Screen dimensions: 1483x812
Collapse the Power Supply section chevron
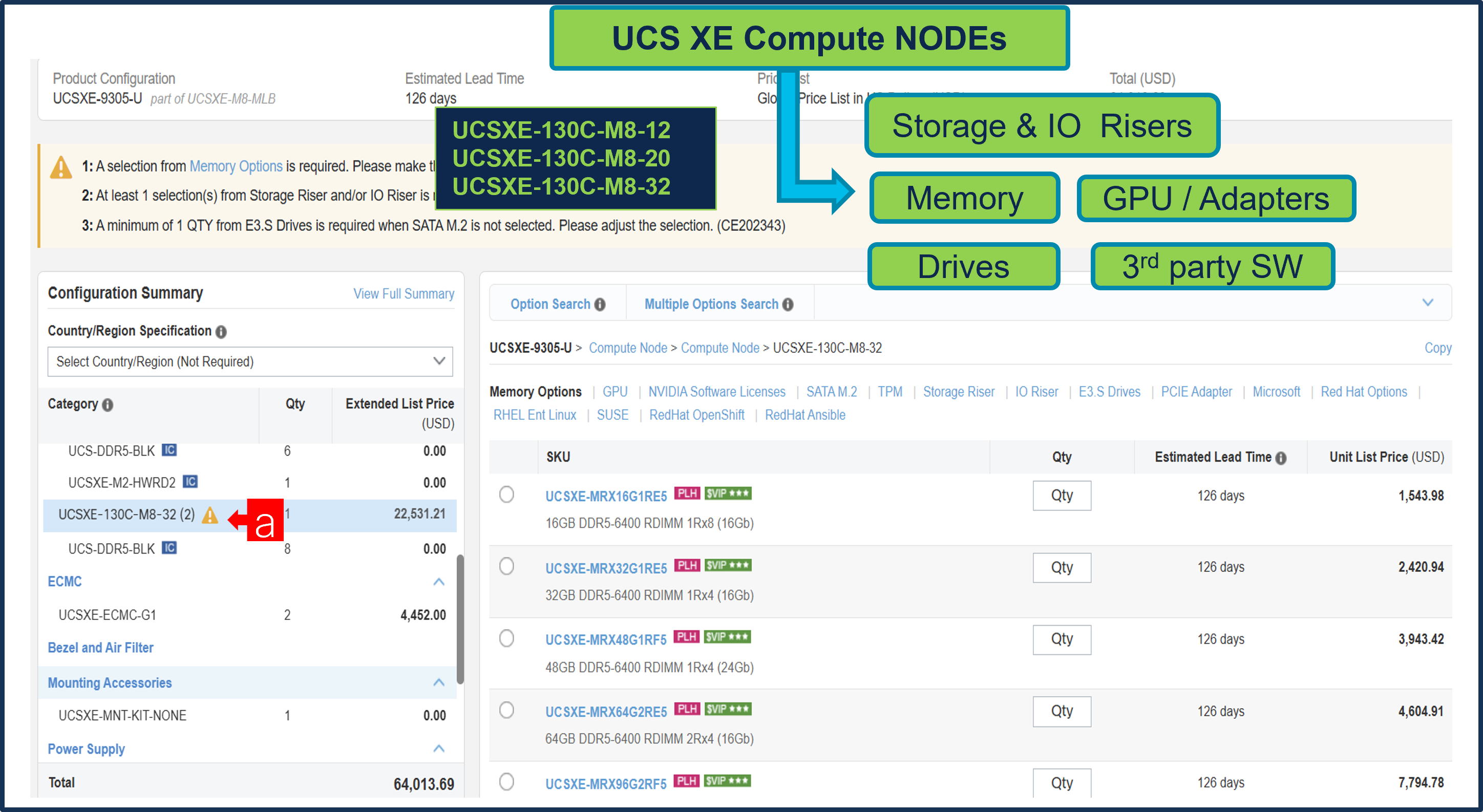tap(439, 749)
